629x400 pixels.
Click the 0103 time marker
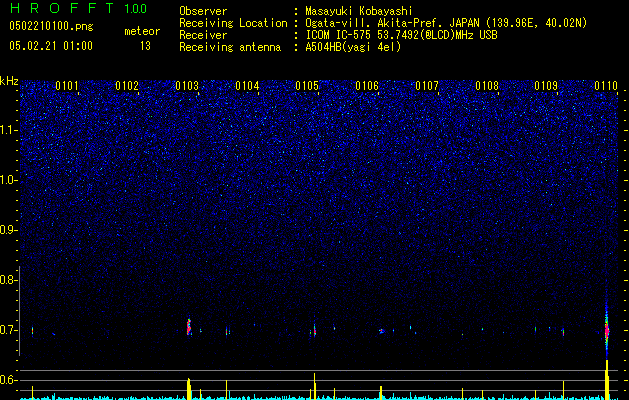(x=187, y=86)
